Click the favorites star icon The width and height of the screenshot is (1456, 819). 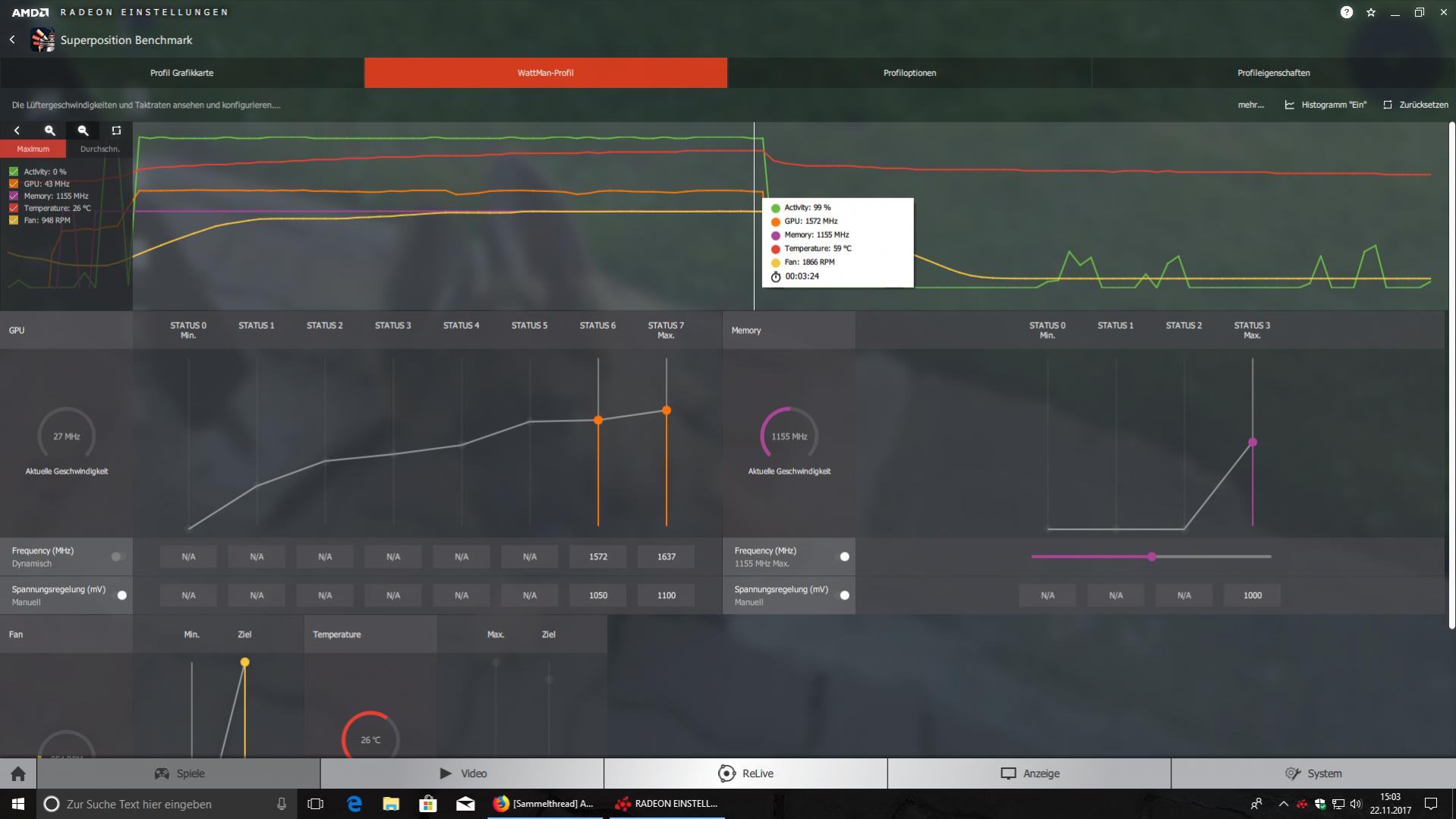tap(1371, 12)
